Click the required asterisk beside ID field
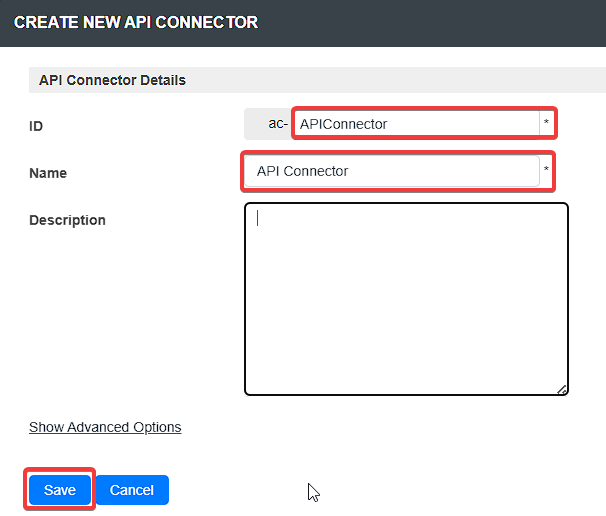The image size is (606, 516). (546, 124)
